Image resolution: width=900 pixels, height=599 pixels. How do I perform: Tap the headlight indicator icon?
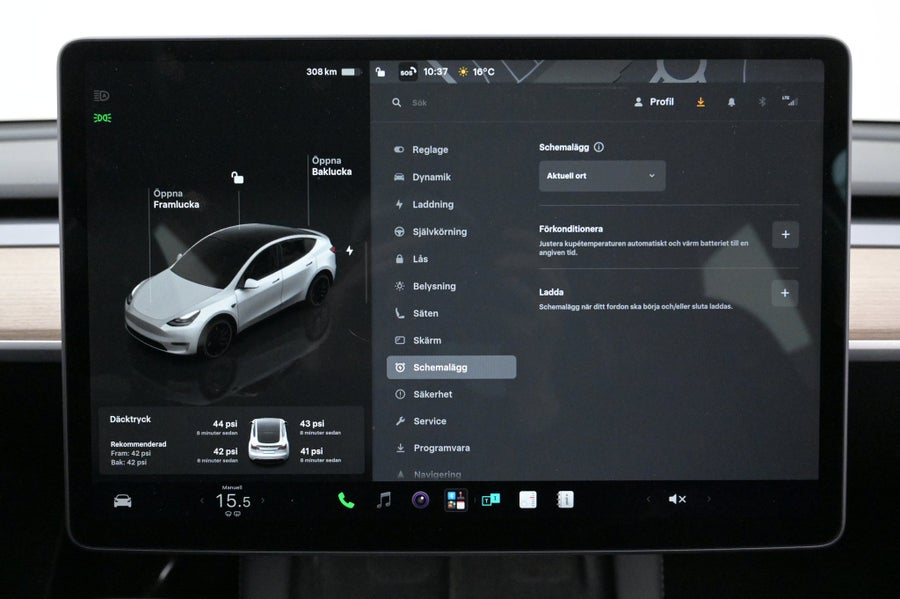pyautogui.click(x=102, y=95)
